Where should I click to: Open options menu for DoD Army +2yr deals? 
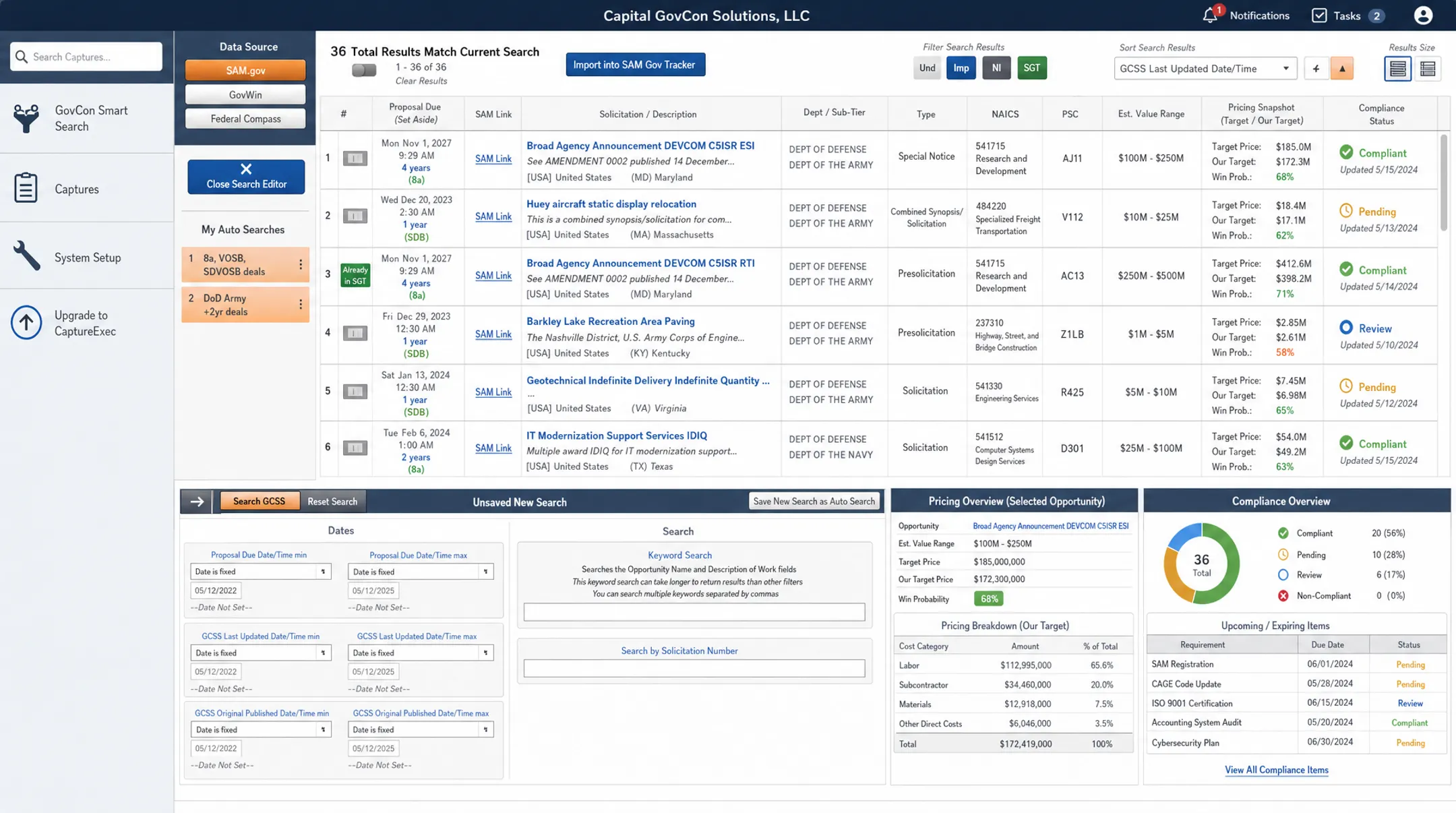301,304
